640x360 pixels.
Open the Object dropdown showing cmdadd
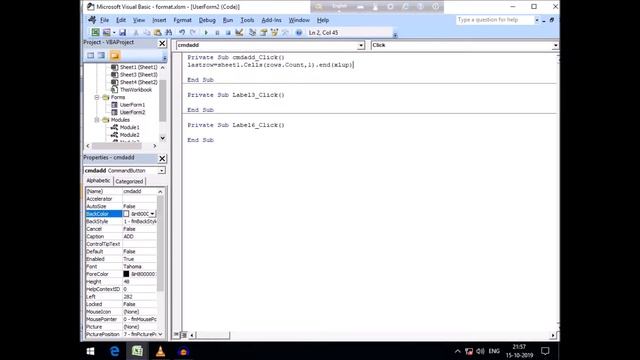pyautogui.click(x=361, y=45)
